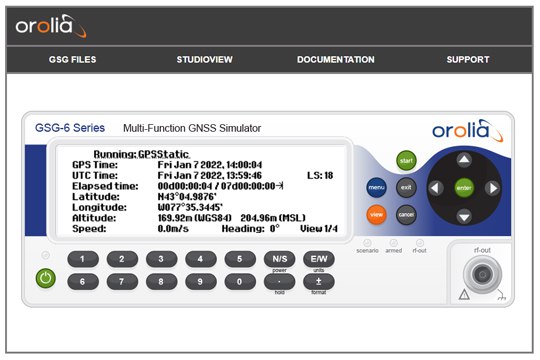Click the rf-out connector port
Viewport: 540px width, 360px height.
[x=482, y=275]
